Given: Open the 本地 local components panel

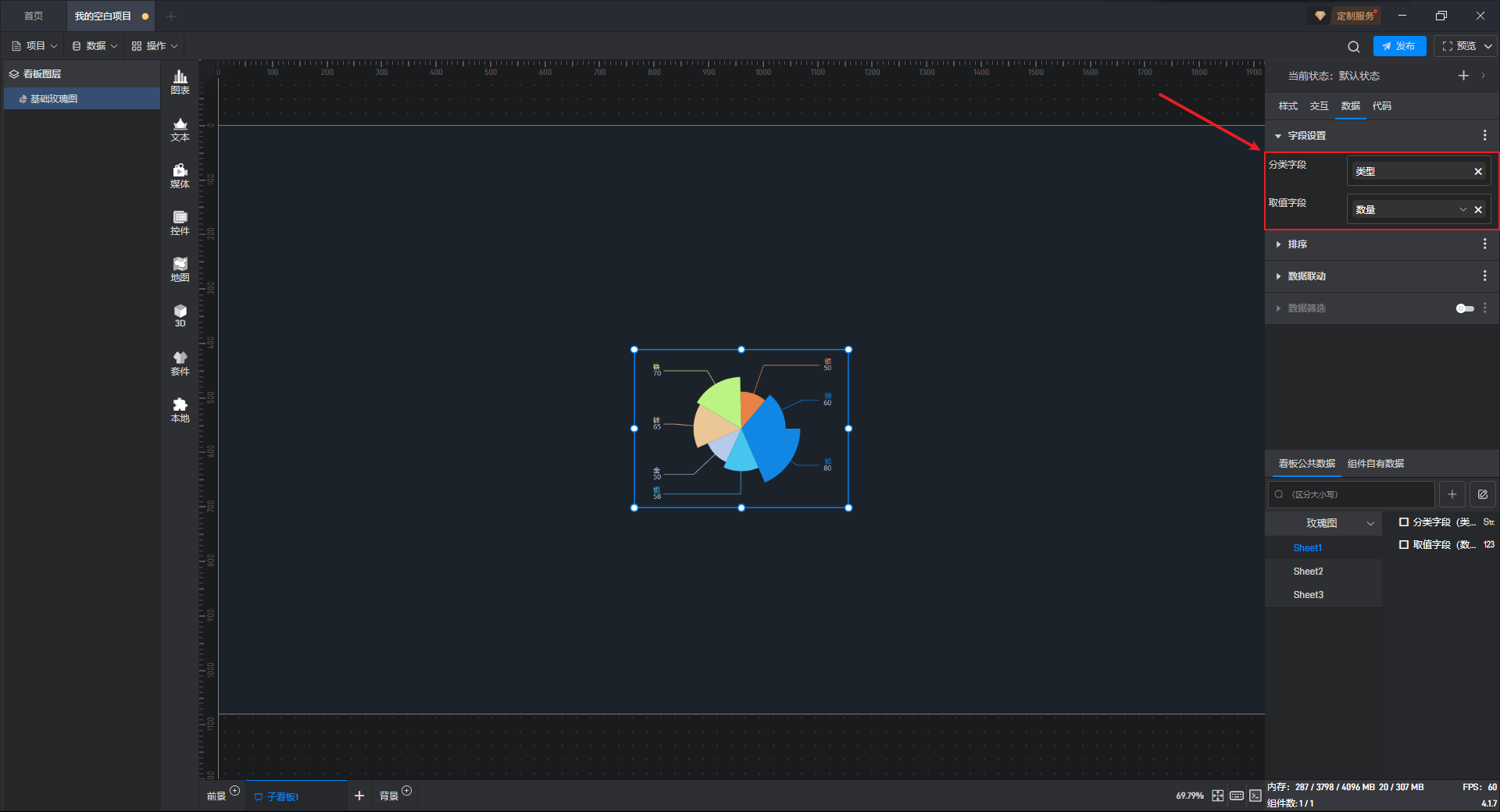Looking at the screenshot, I should tap(180, 410).
